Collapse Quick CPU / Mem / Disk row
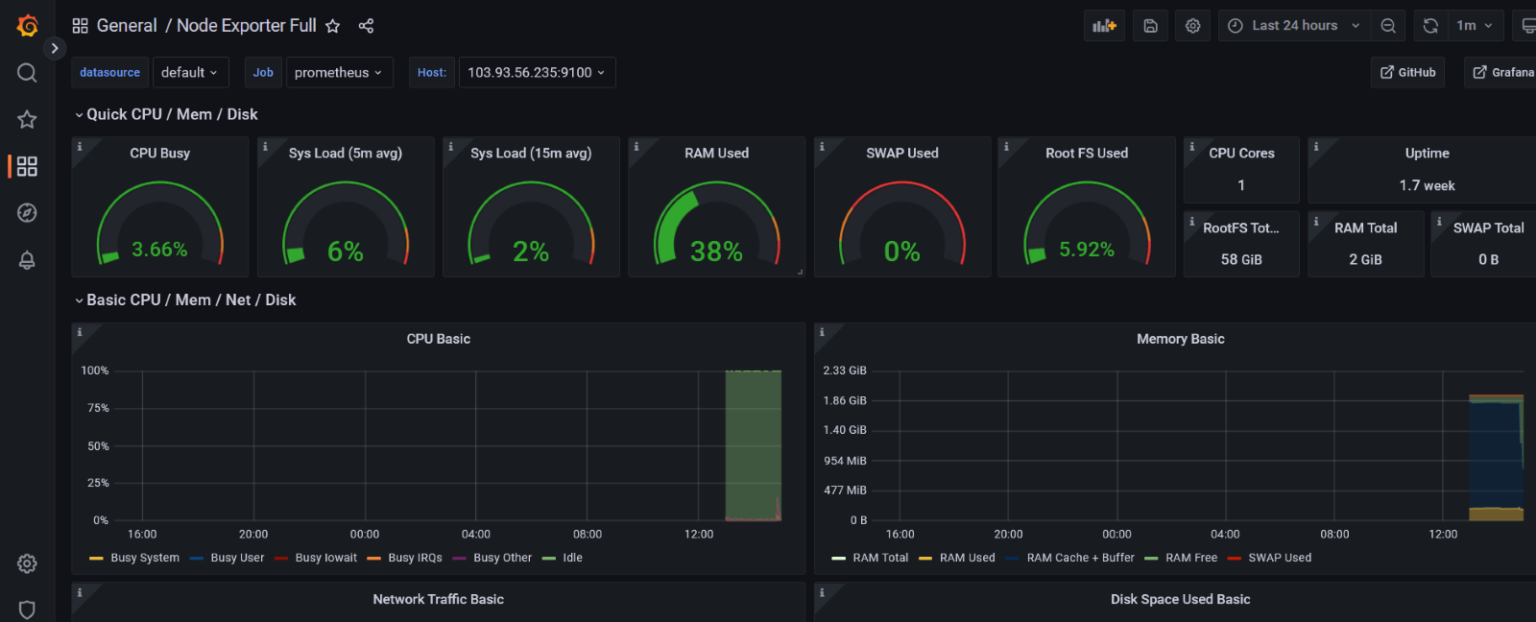This screenshot has width=1536, height=622. point(79,115)
